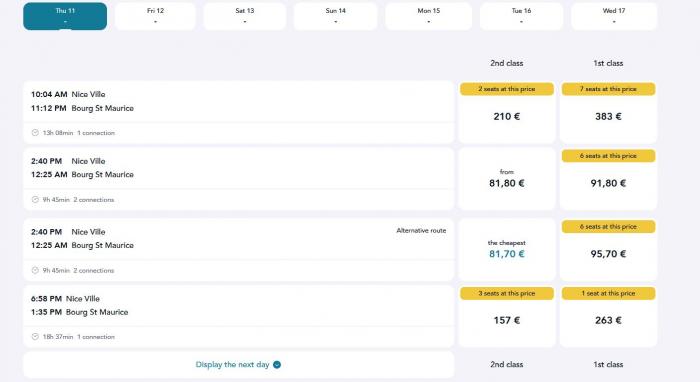
Task: Click the clock icon beside 13h 08min duration
Action: point(35,133)
